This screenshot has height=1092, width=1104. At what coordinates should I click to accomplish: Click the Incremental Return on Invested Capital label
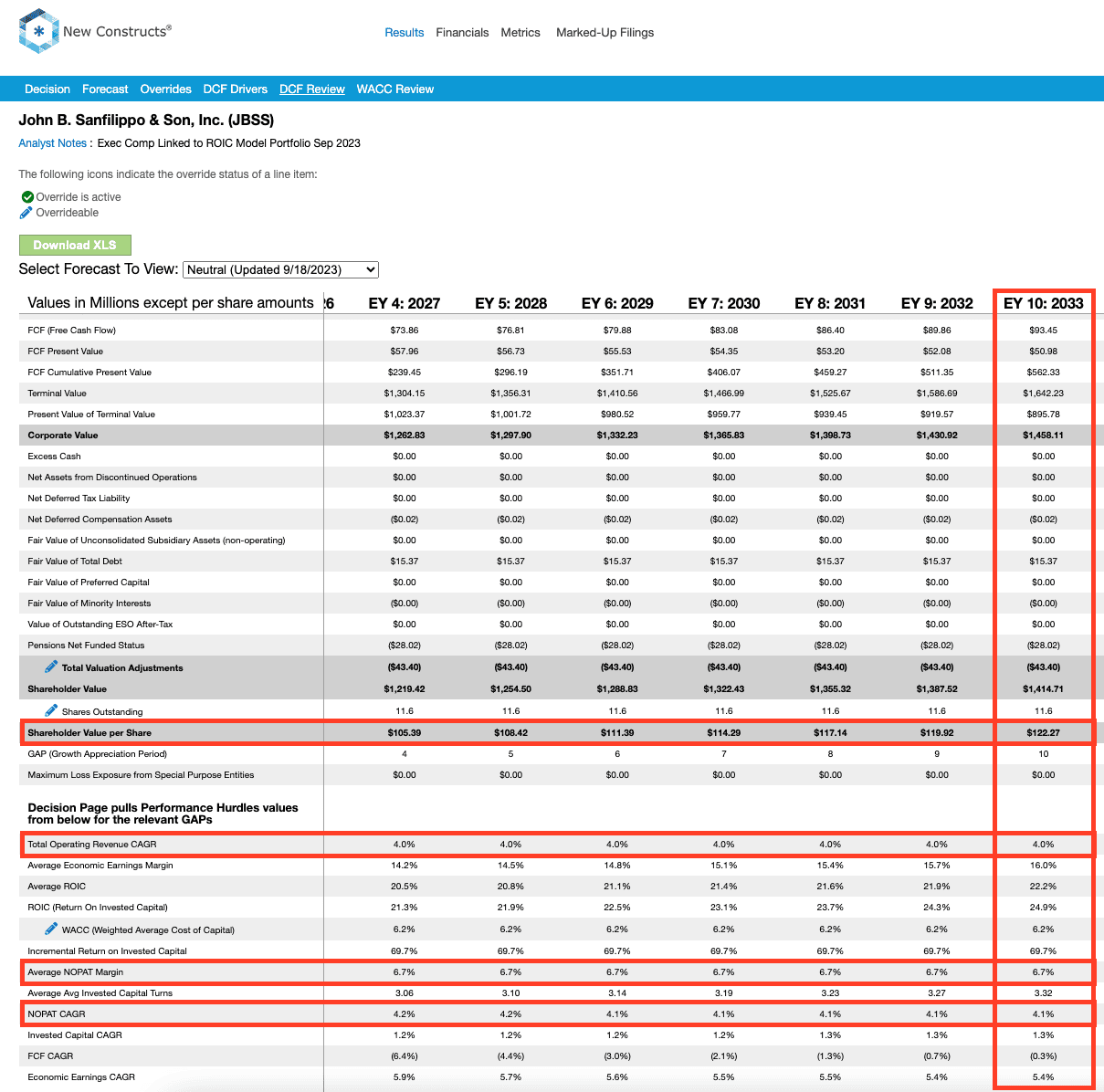tap(108, 950)
